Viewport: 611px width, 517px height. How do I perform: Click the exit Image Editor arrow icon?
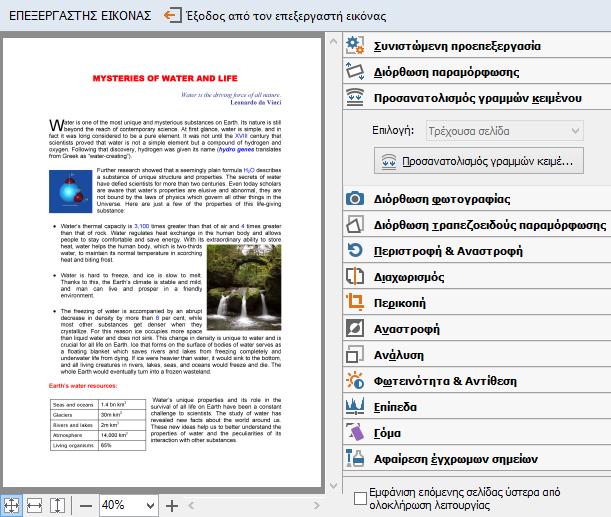click(172, 16)
